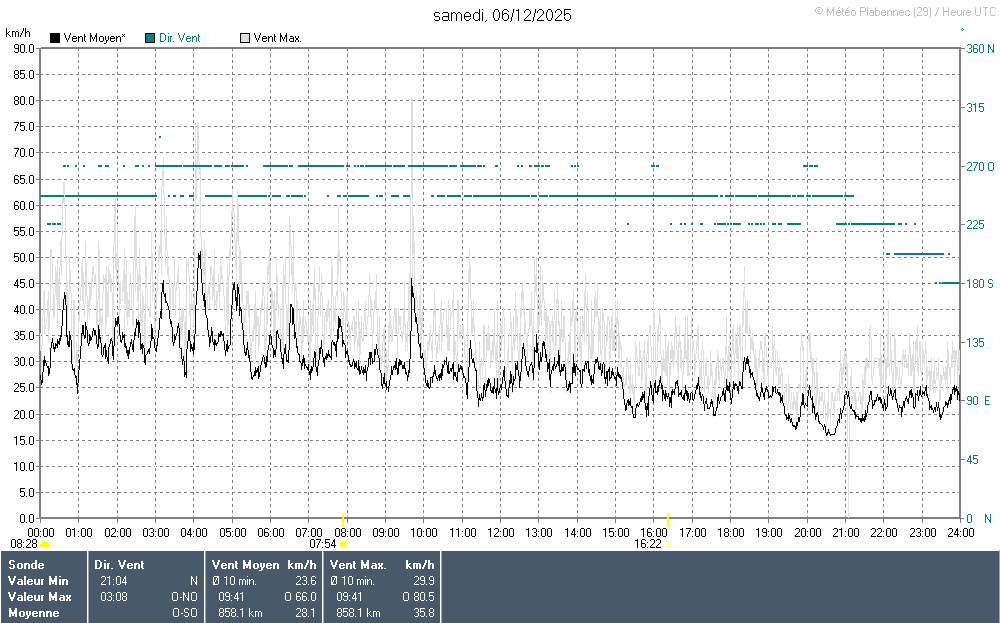Select the Dir. Vent legend label
1000x623 pixels.
pos(179,38)
